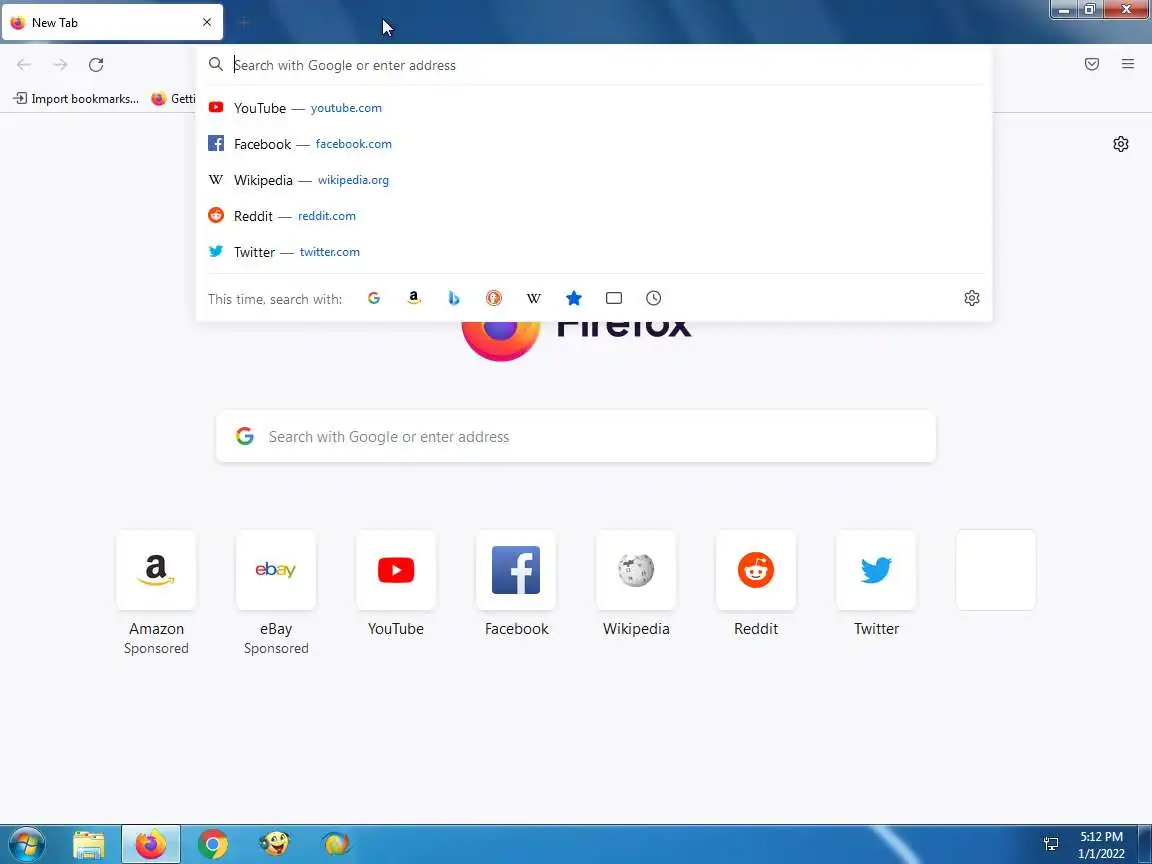Screen dimensions: 1152x864
Task: Click the New Tab browser tab
Action: 112,23
